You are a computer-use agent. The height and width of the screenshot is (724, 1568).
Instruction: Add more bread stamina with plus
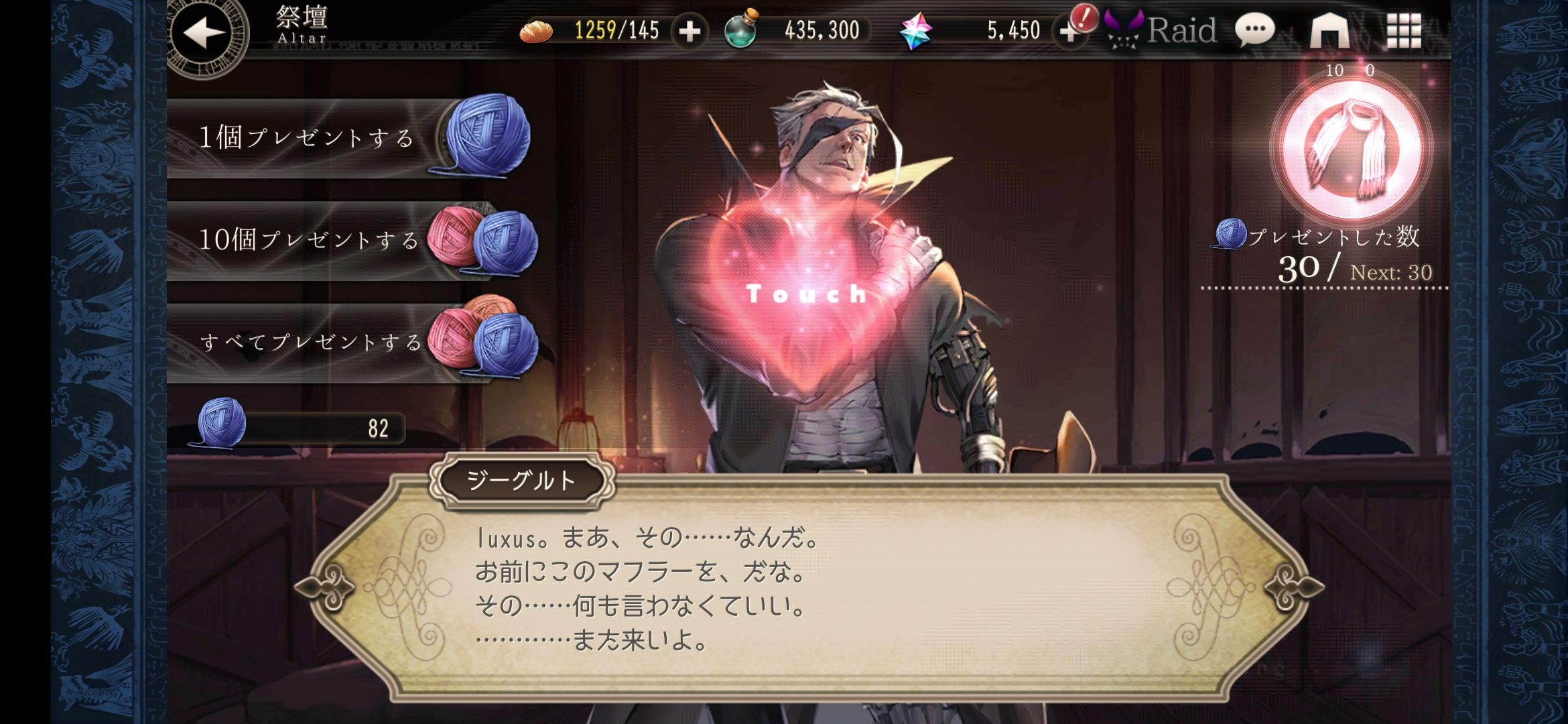pos(690,31)
